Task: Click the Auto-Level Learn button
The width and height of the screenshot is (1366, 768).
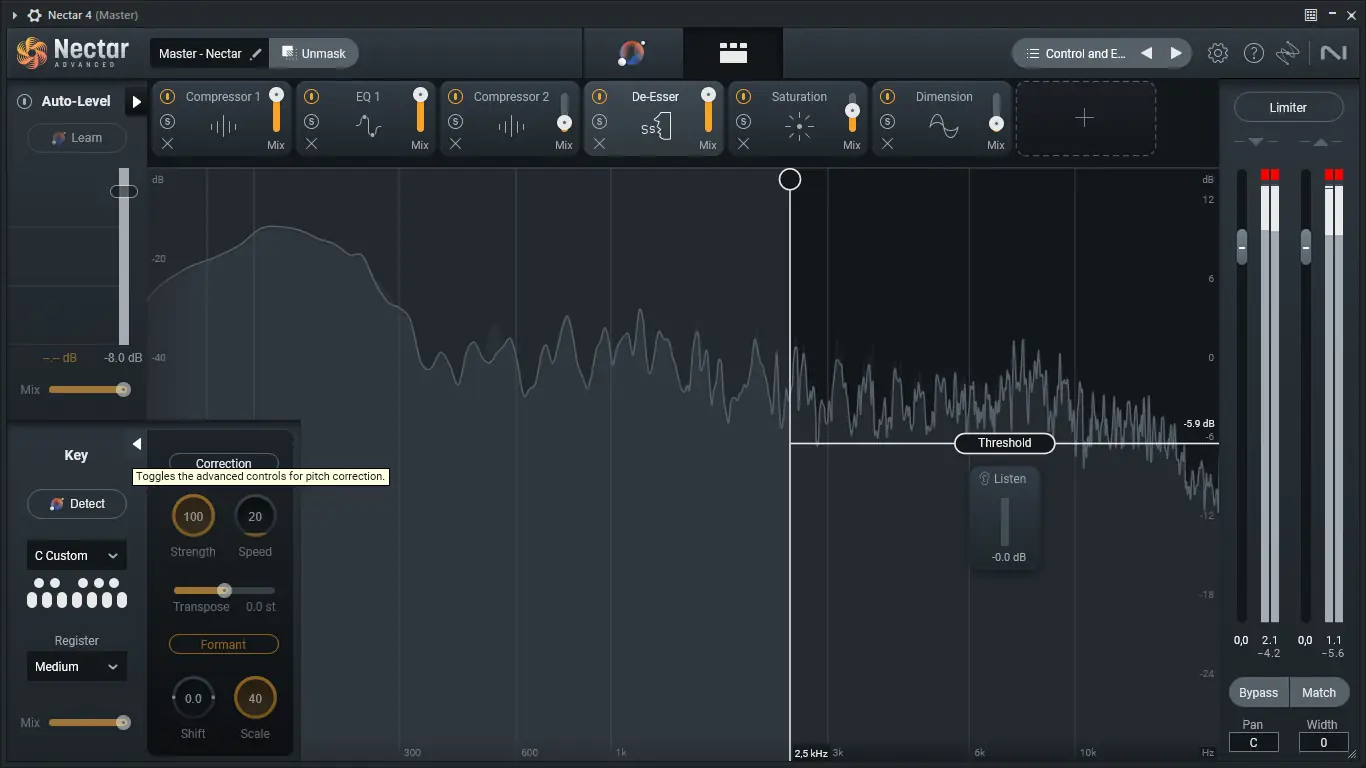Action: [x=77, y=138]
